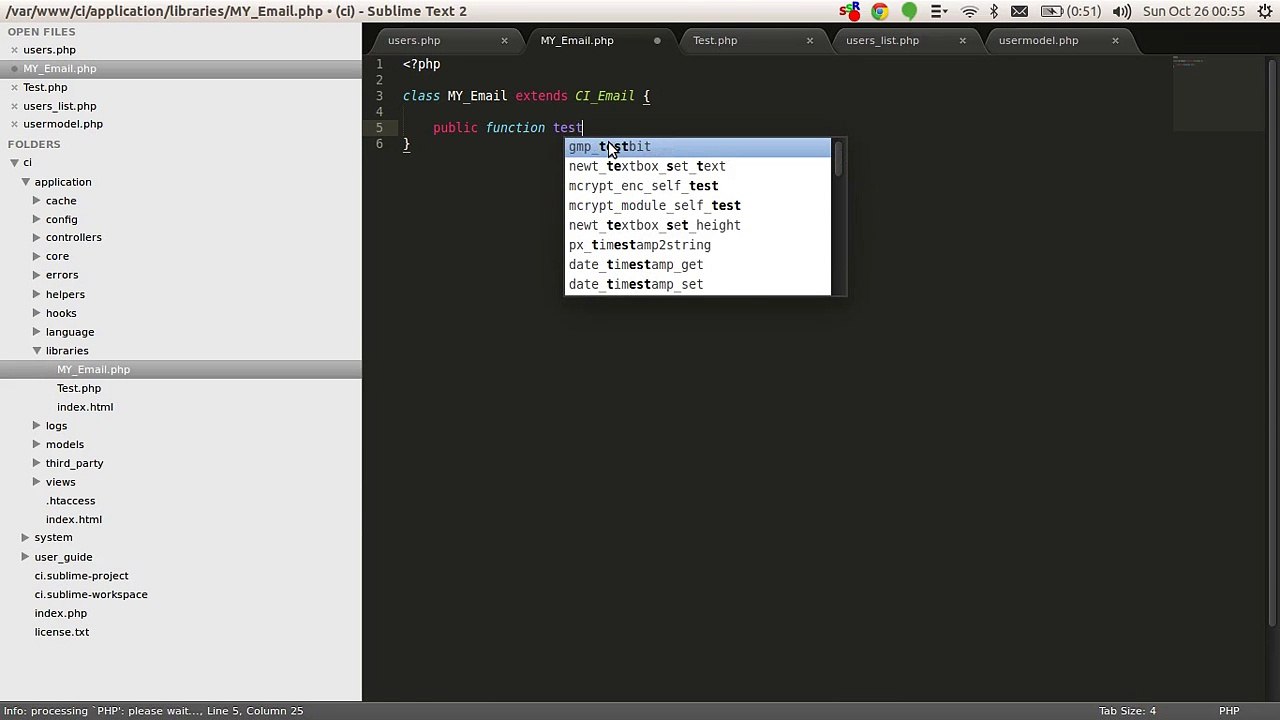The image size is (1280, 720).
Task: Open the Wi-Fi network indicator
Action: [x=969, y=11]
